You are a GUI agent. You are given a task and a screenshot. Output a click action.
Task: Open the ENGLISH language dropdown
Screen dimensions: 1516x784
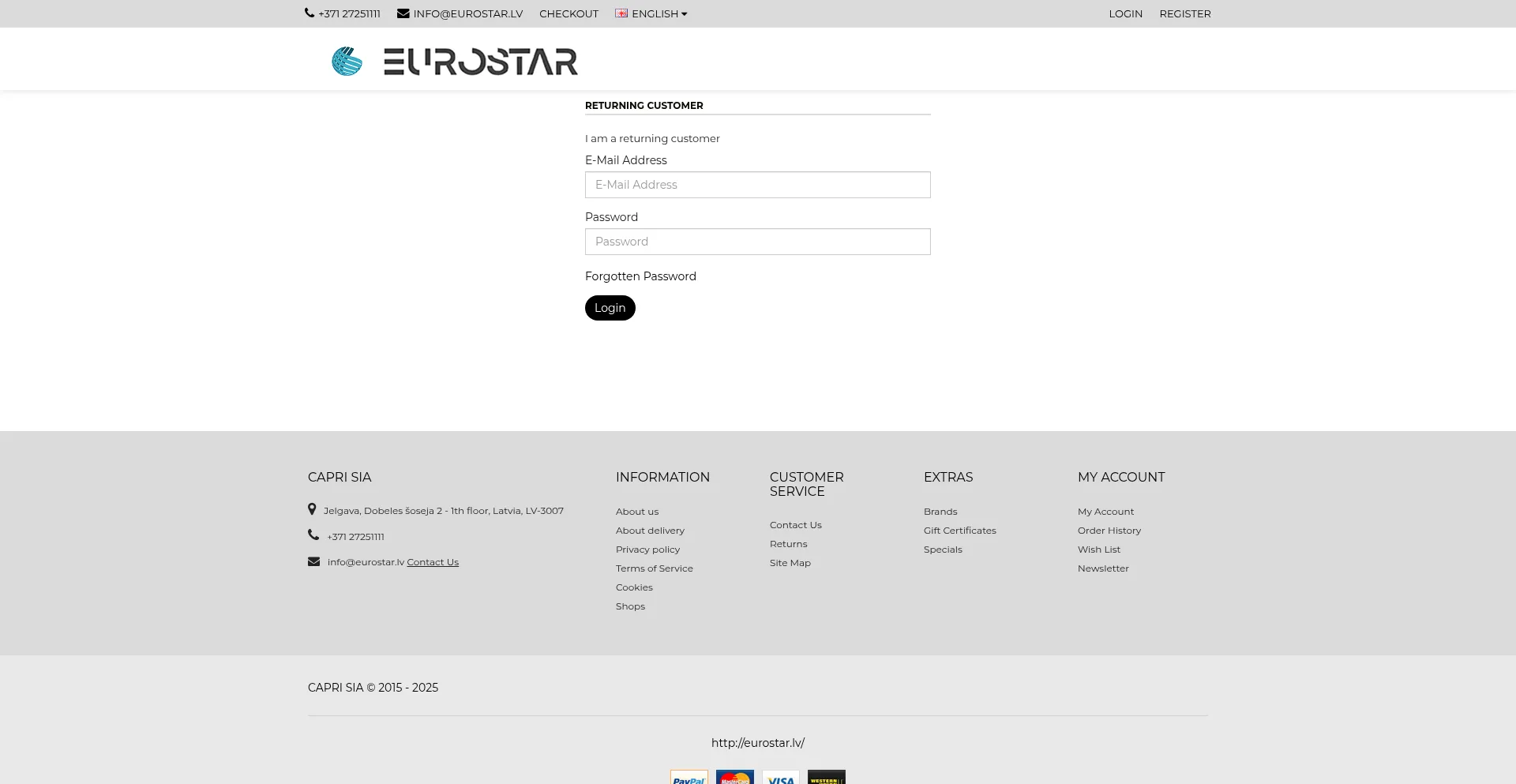(x=655, y=13)
